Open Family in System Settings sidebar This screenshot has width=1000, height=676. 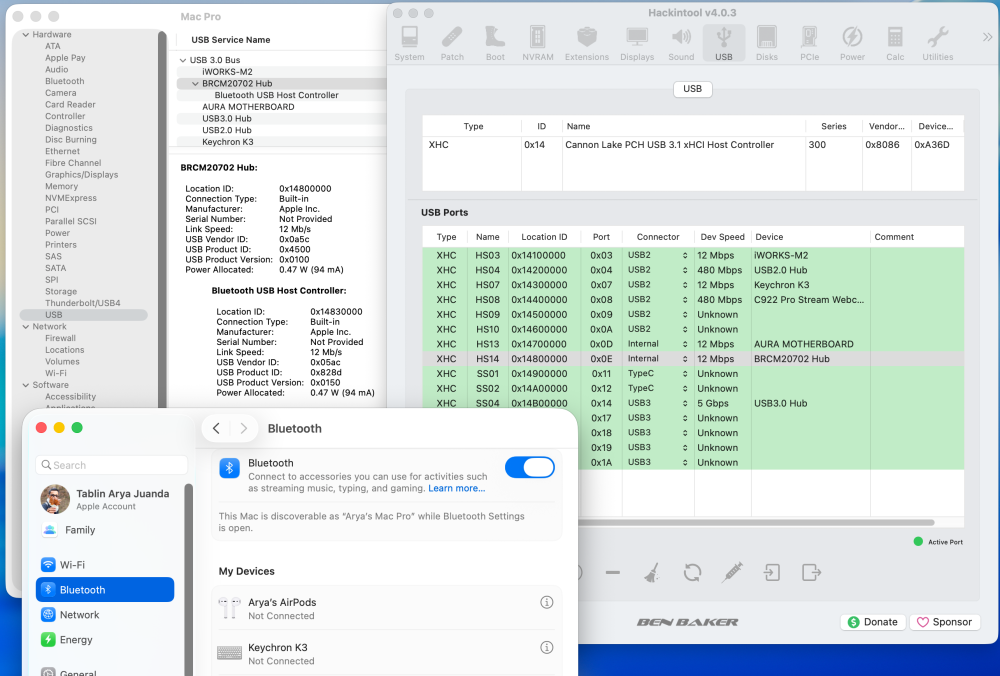coord(105,530)
